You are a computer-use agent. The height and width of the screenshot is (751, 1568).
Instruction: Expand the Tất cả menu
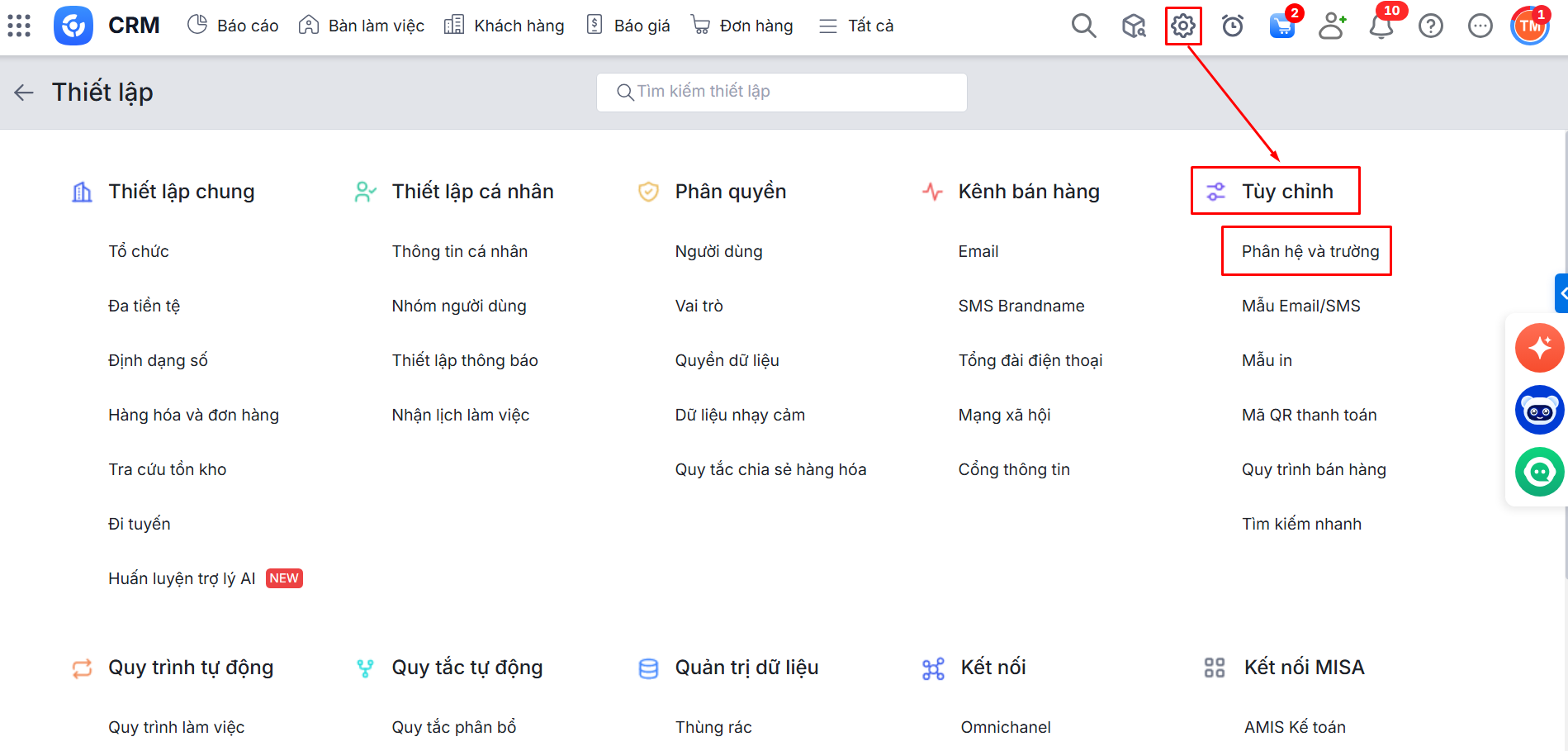point(856,26)
